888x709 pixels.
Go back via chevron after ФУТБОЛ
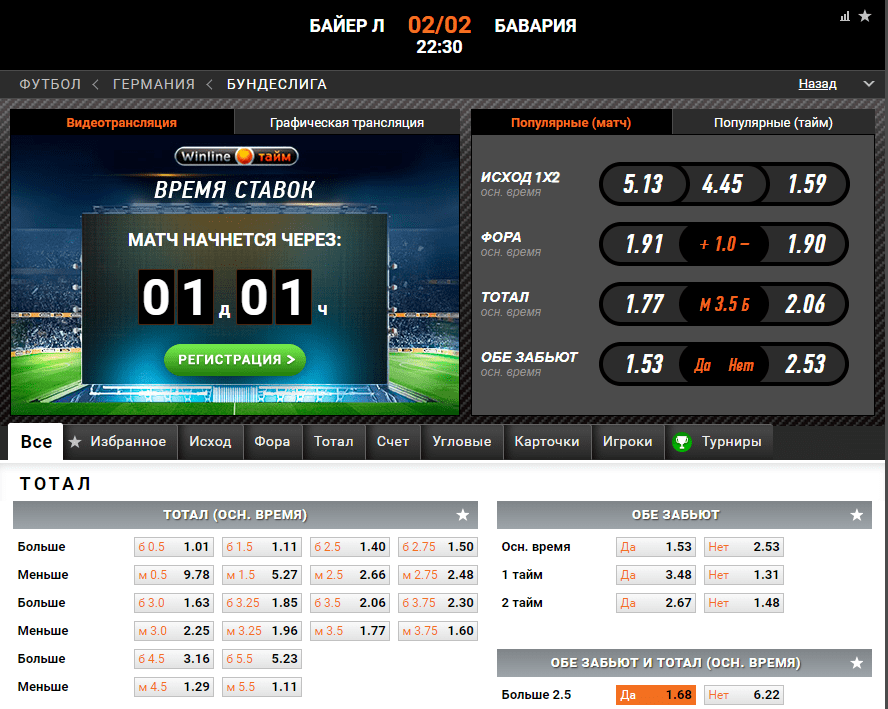click(95, 84)
